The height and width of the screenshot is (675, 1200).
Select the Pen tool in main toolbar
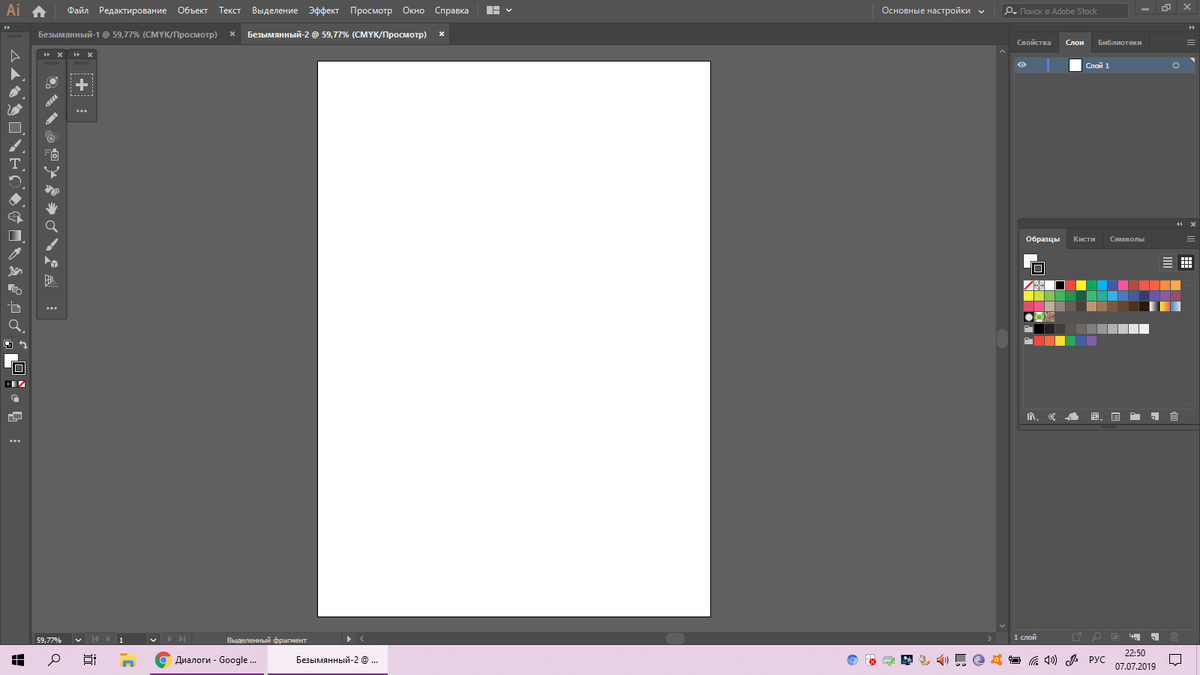tap(15, 92)
